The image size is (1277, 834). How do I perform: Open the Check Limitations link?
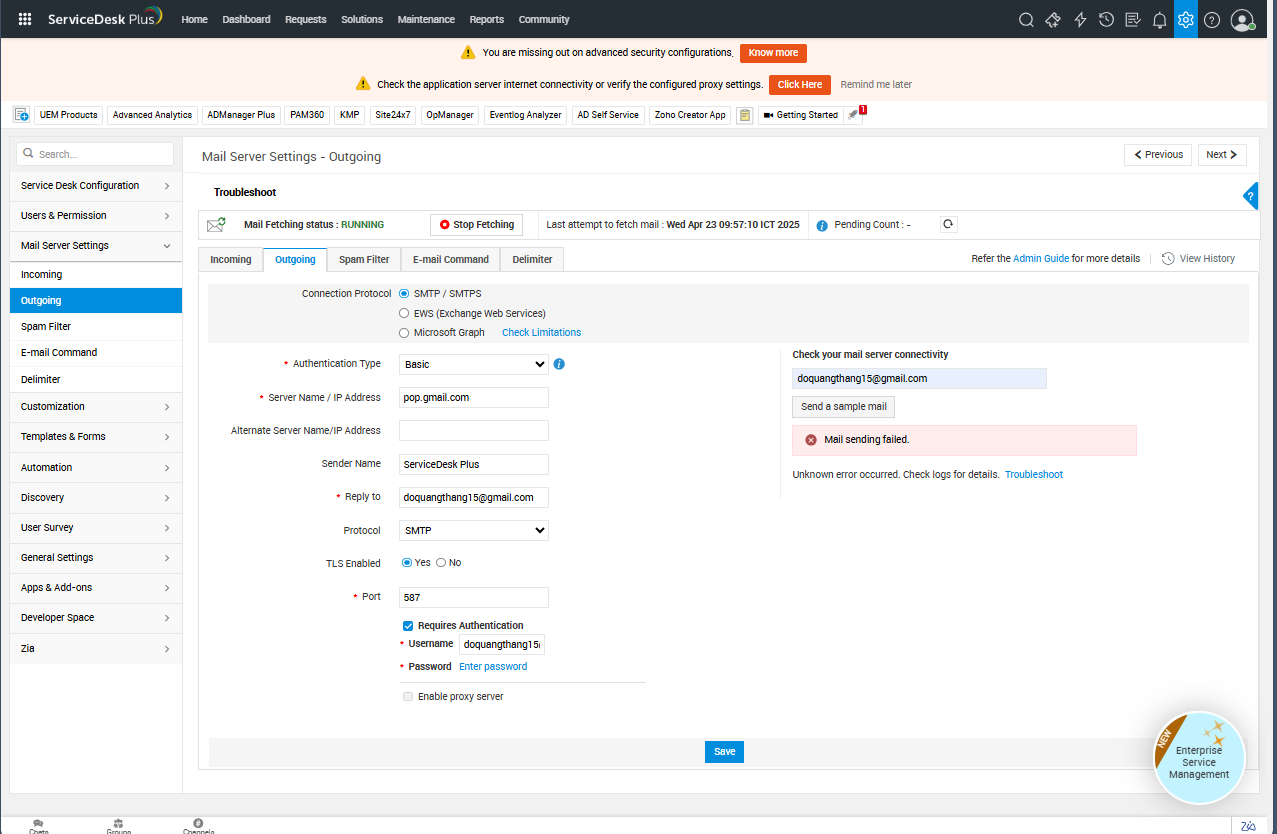point(541,333)
